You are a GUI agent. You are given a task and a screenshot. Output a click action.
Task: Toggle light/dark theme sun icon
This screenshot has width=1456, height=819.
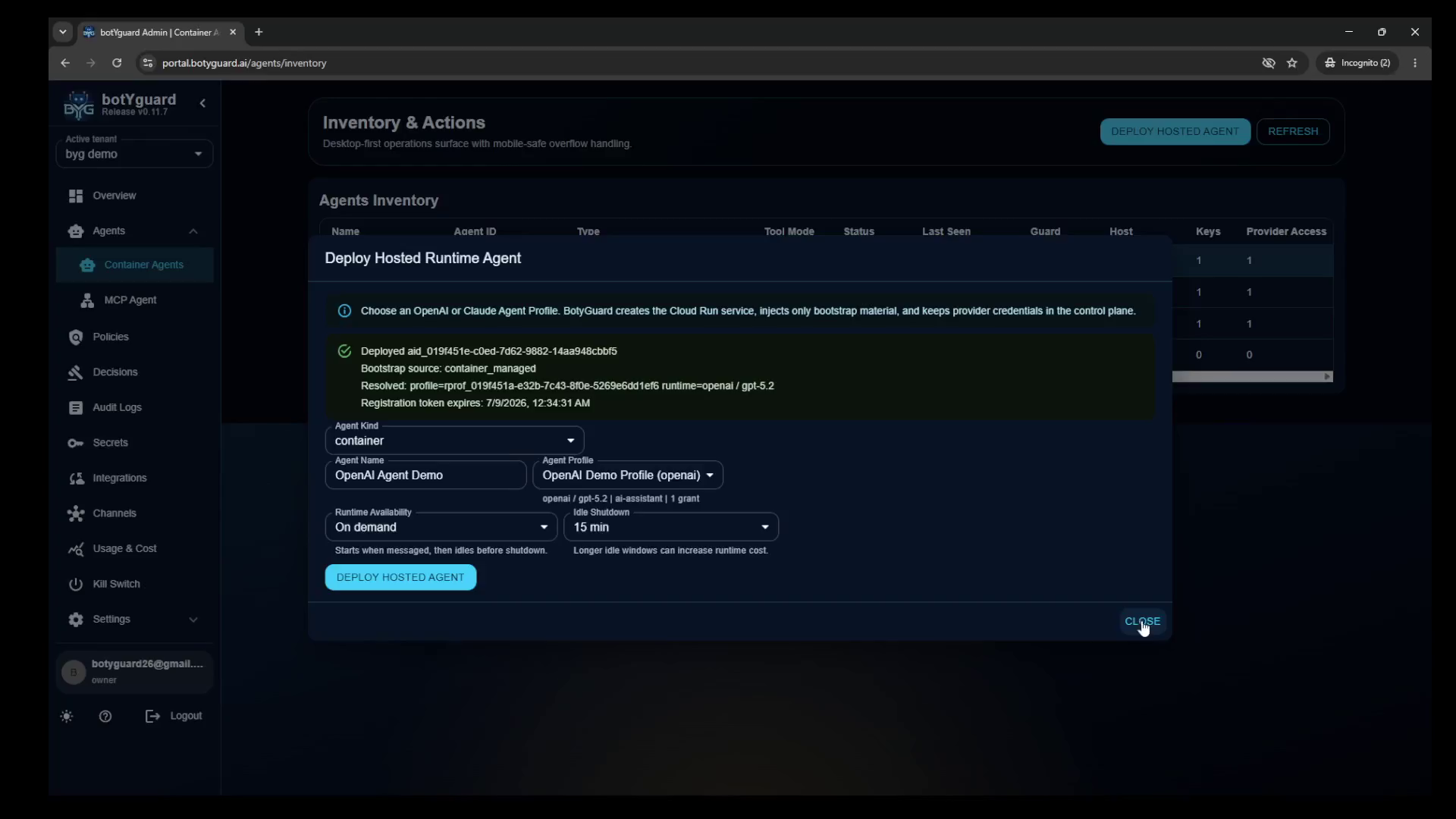pyautogui.click(x=67, y=717)
